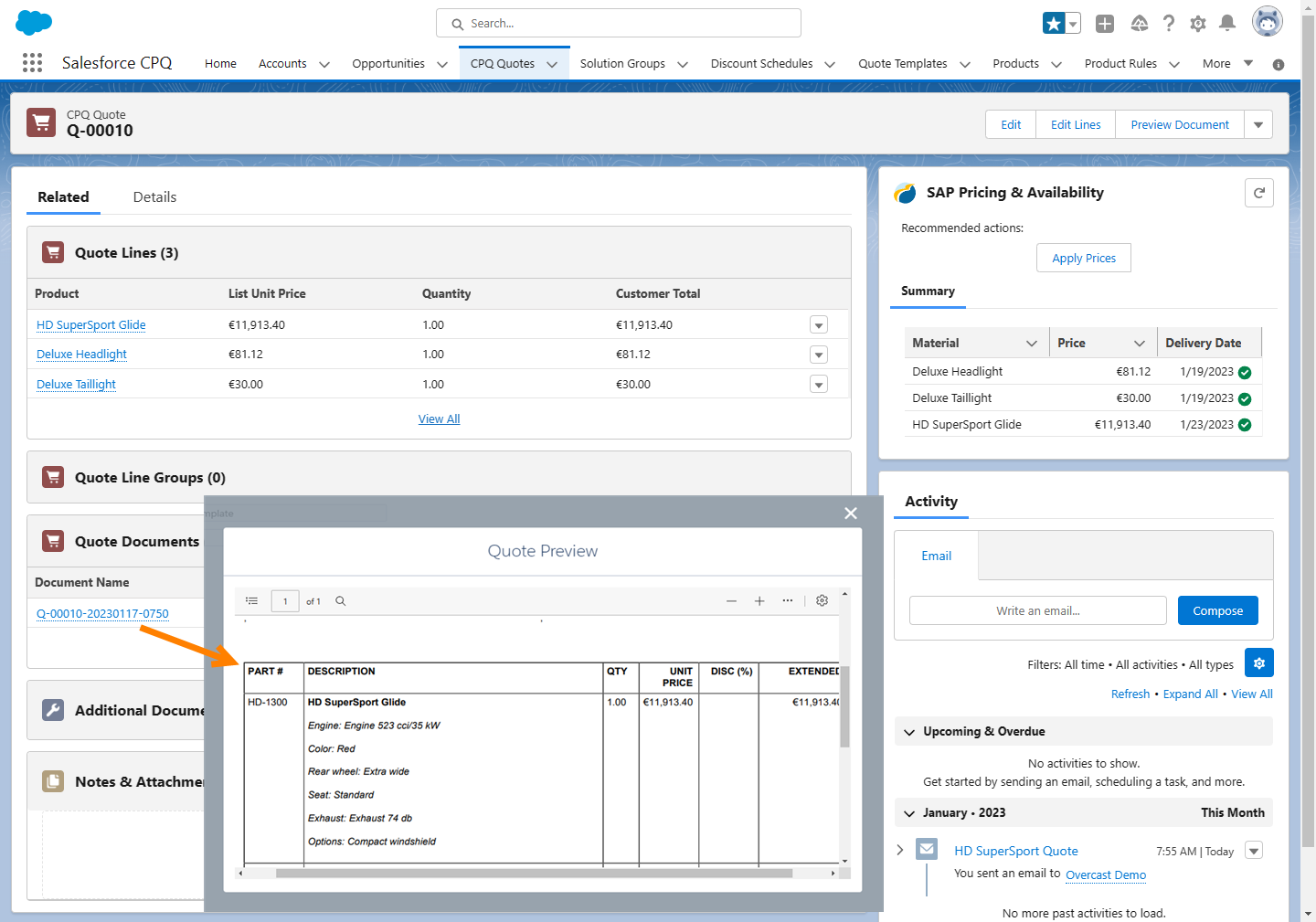The image size is (1316, 922).
Task: Open row actions for Deluxe Taillight line
Action: pos(819,385)
